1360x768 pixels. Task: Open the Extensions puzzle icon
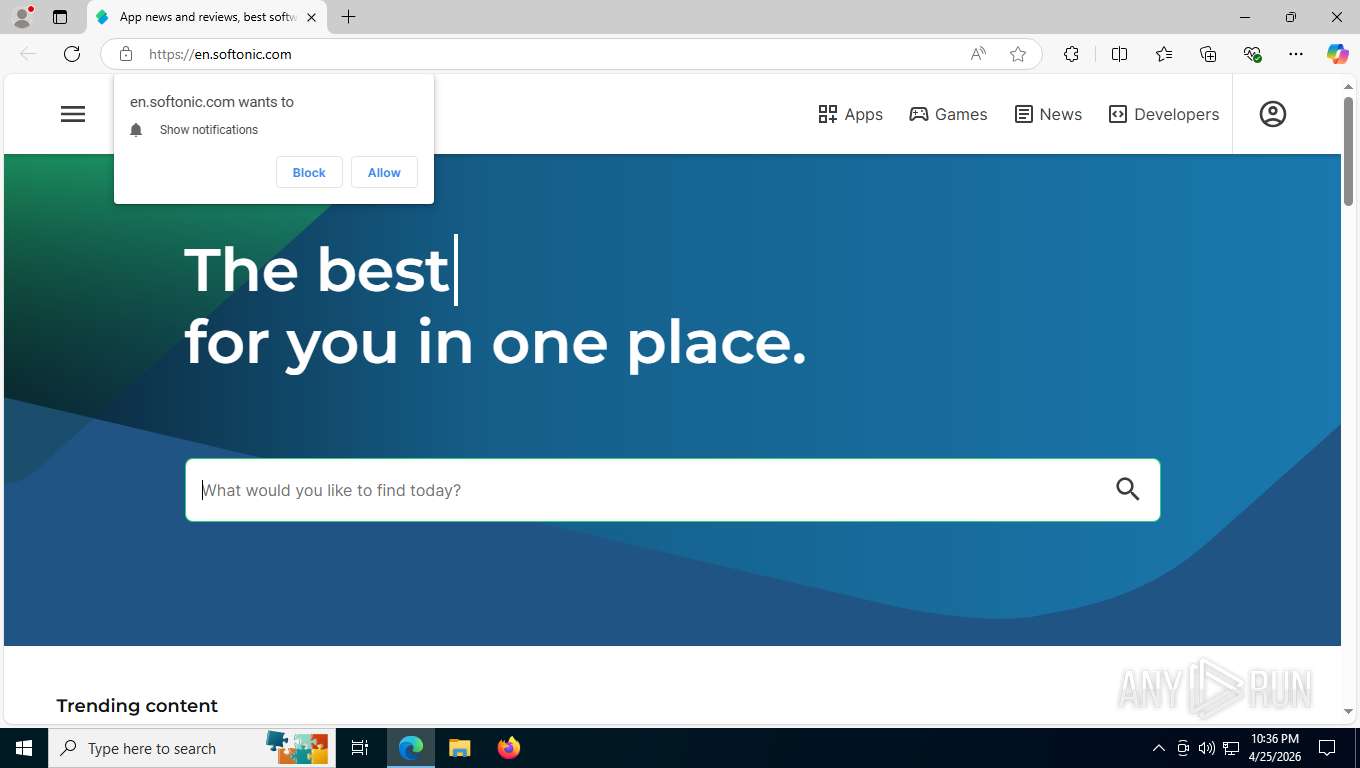point(1071,54)
